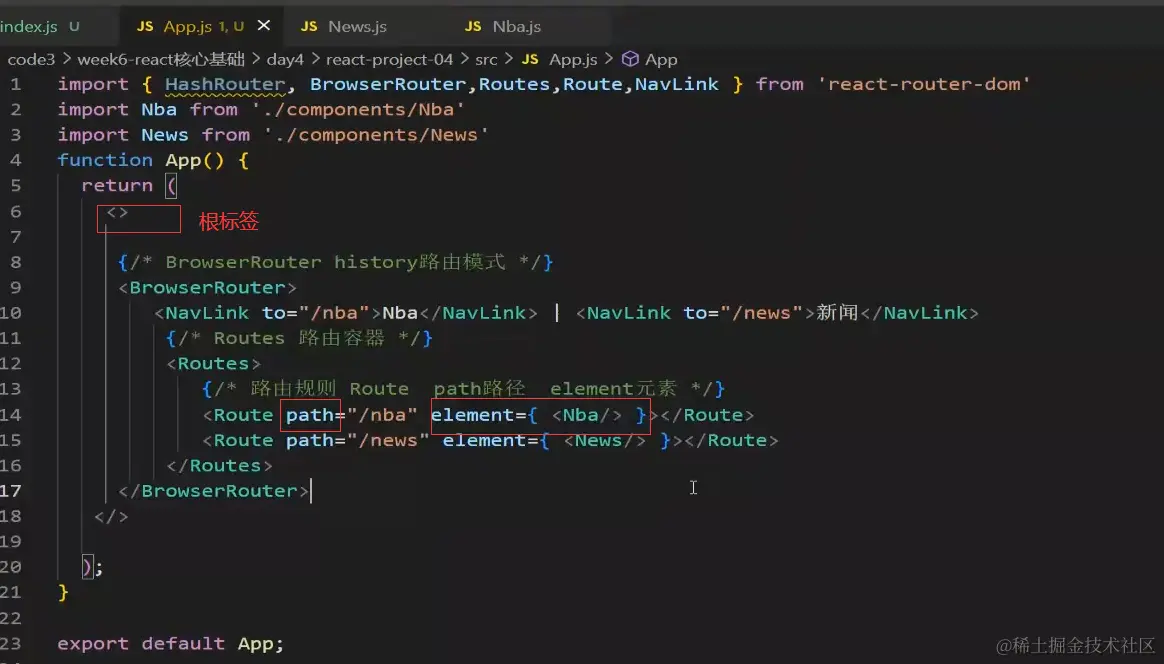Click line number 23 in gutter
1164x664 pixels.
point(10,643)
